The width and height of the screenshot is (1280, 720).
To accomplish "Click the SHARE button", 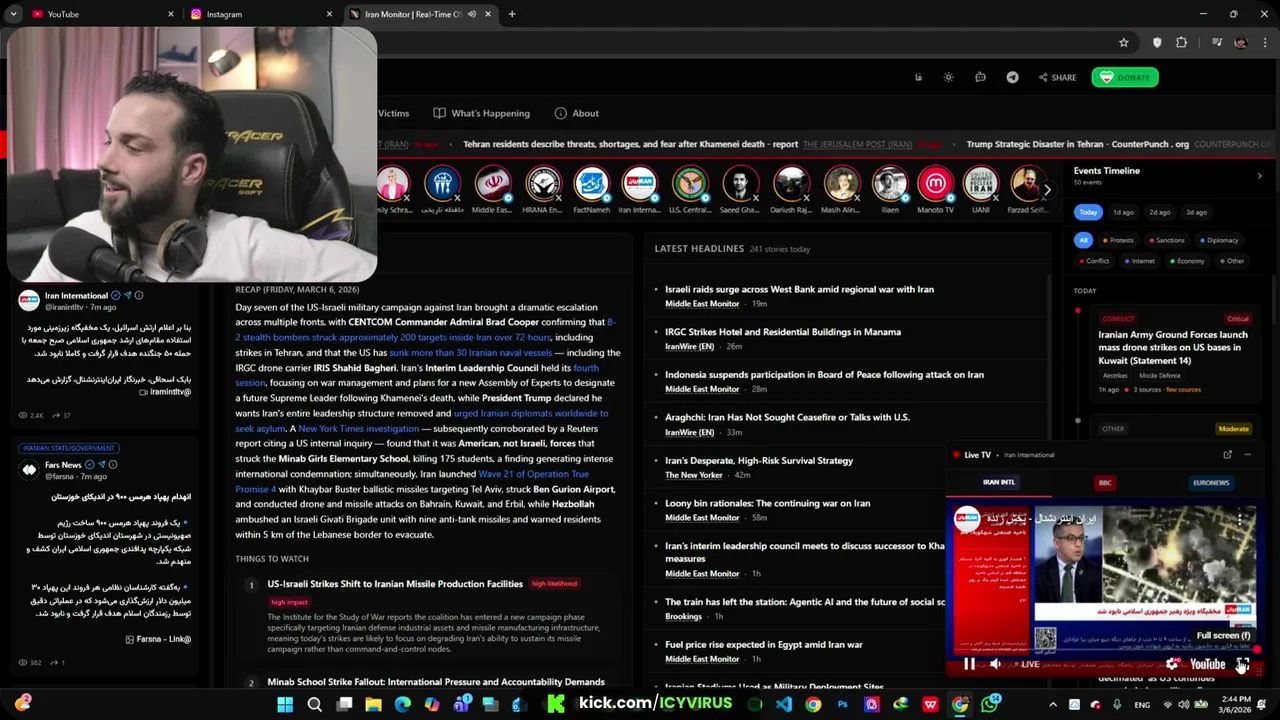I will [1057, 77].
